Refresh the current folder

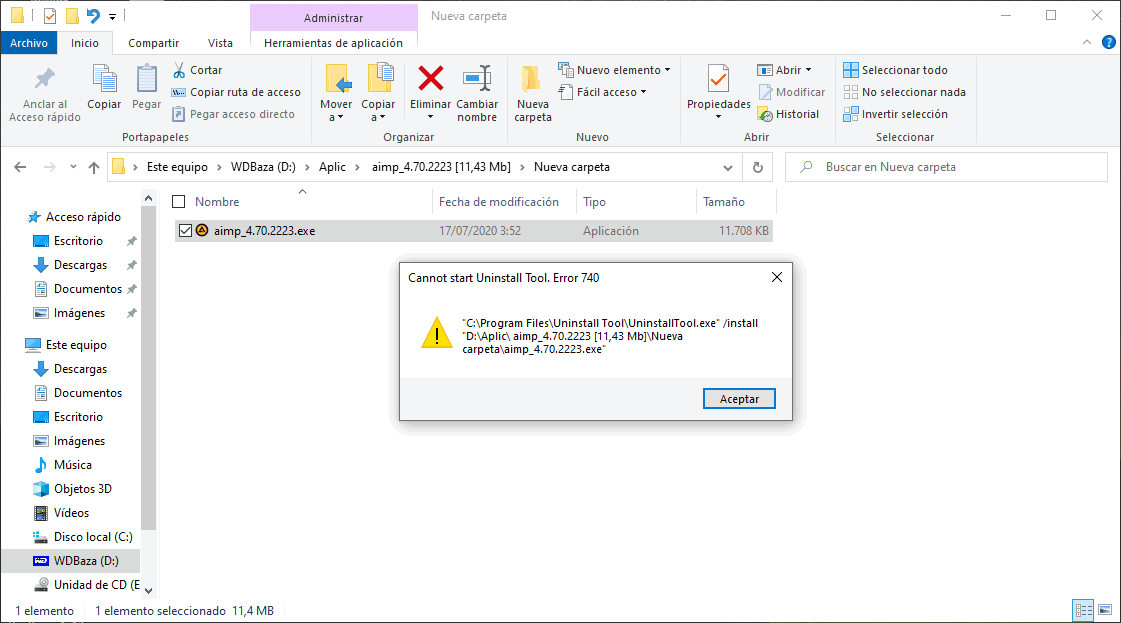point(758,167)
